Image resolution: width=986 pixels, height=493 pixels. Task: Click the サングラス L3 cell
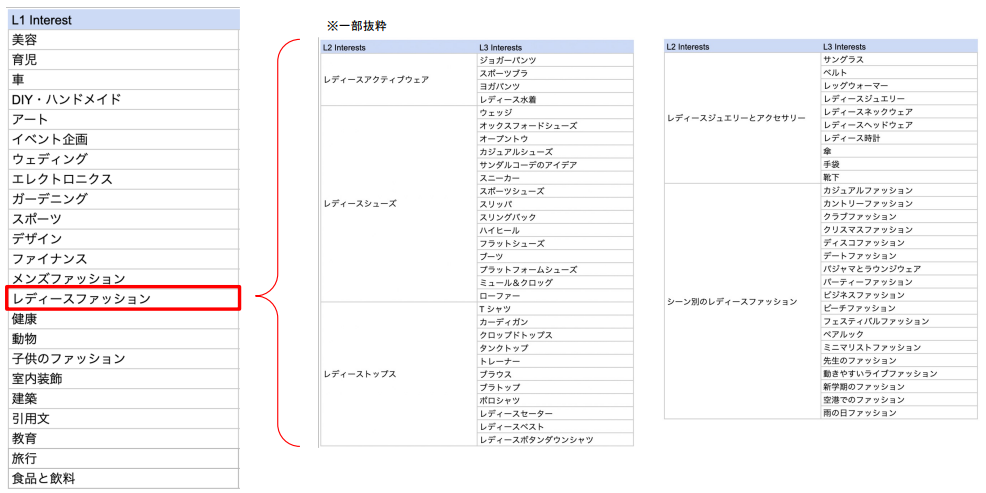843,60
